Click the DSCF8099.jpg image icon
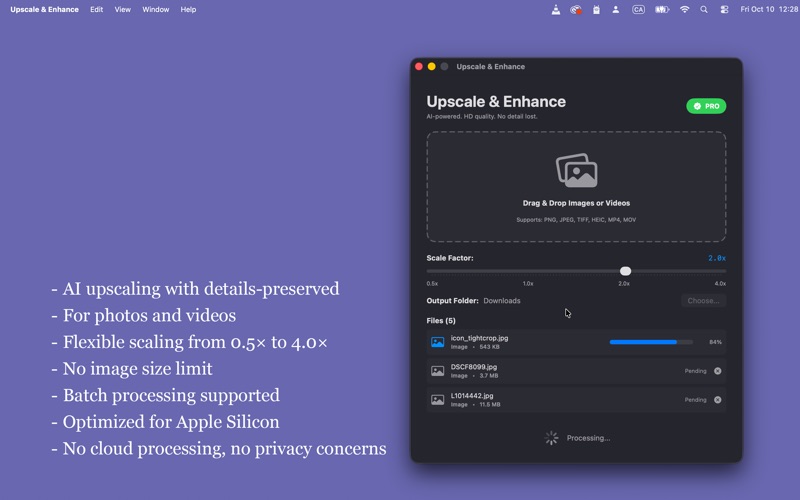Viewport: 800px width, 500px height. (x=437, y=371)
